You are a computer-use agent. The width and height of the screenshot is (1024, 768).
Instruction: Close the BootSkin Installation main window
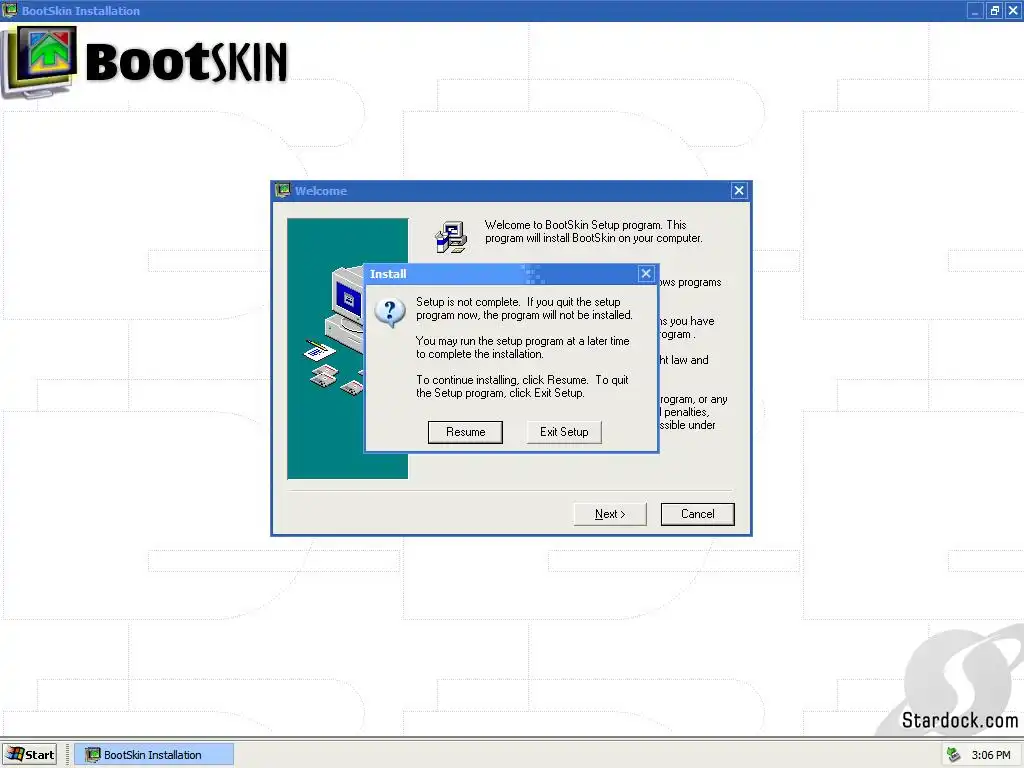pyautogui.click(x=1013, y=10)
